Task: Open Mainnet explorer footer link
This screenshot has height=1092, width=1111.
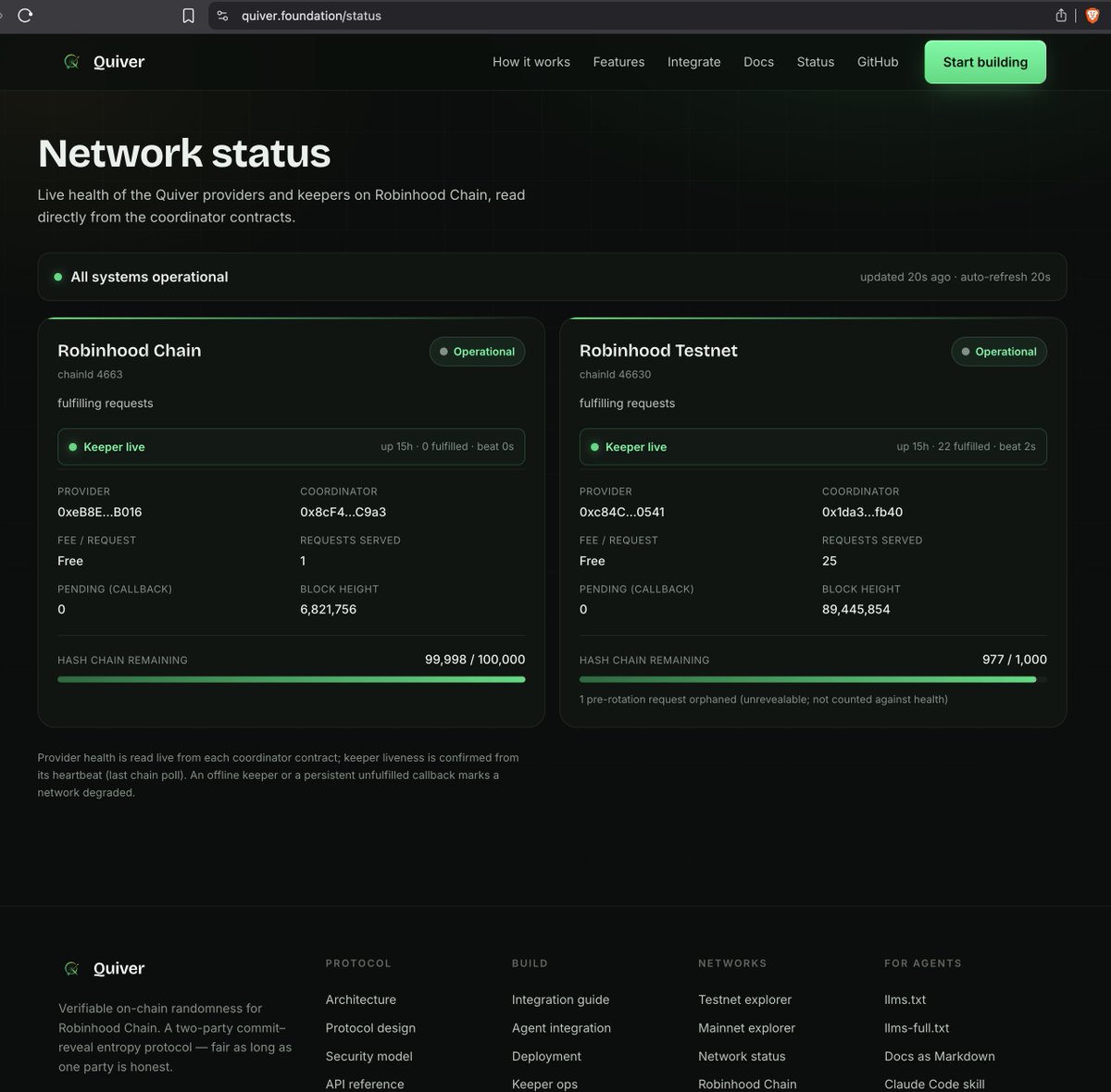Action: [x=747, y=1028]
